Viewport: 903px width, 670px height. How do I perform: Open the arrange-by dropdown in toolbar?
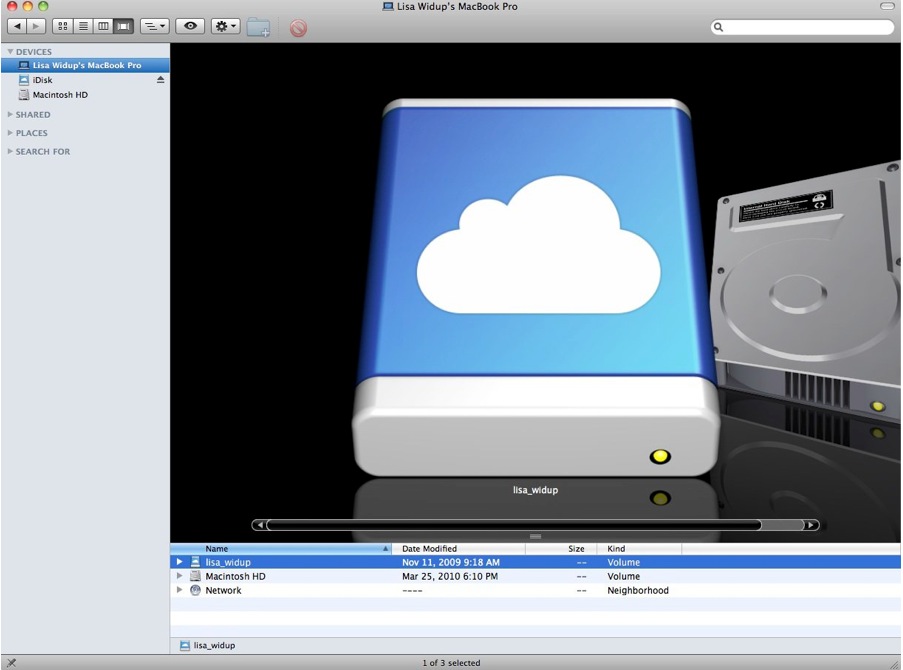(x=154, y=26)
